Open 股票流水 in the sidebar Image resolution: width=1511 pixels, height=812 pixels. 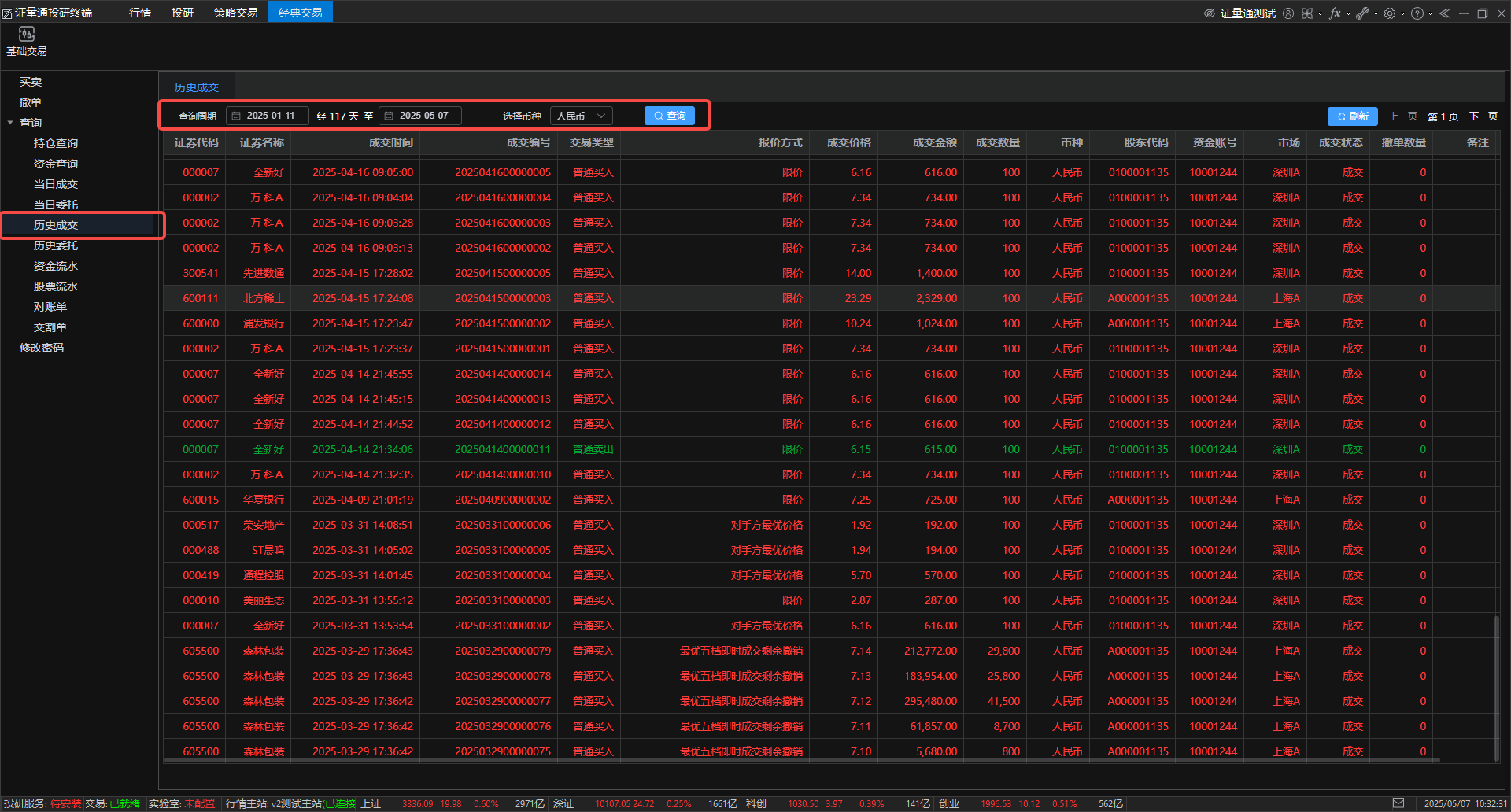click(x=56, y=286)
